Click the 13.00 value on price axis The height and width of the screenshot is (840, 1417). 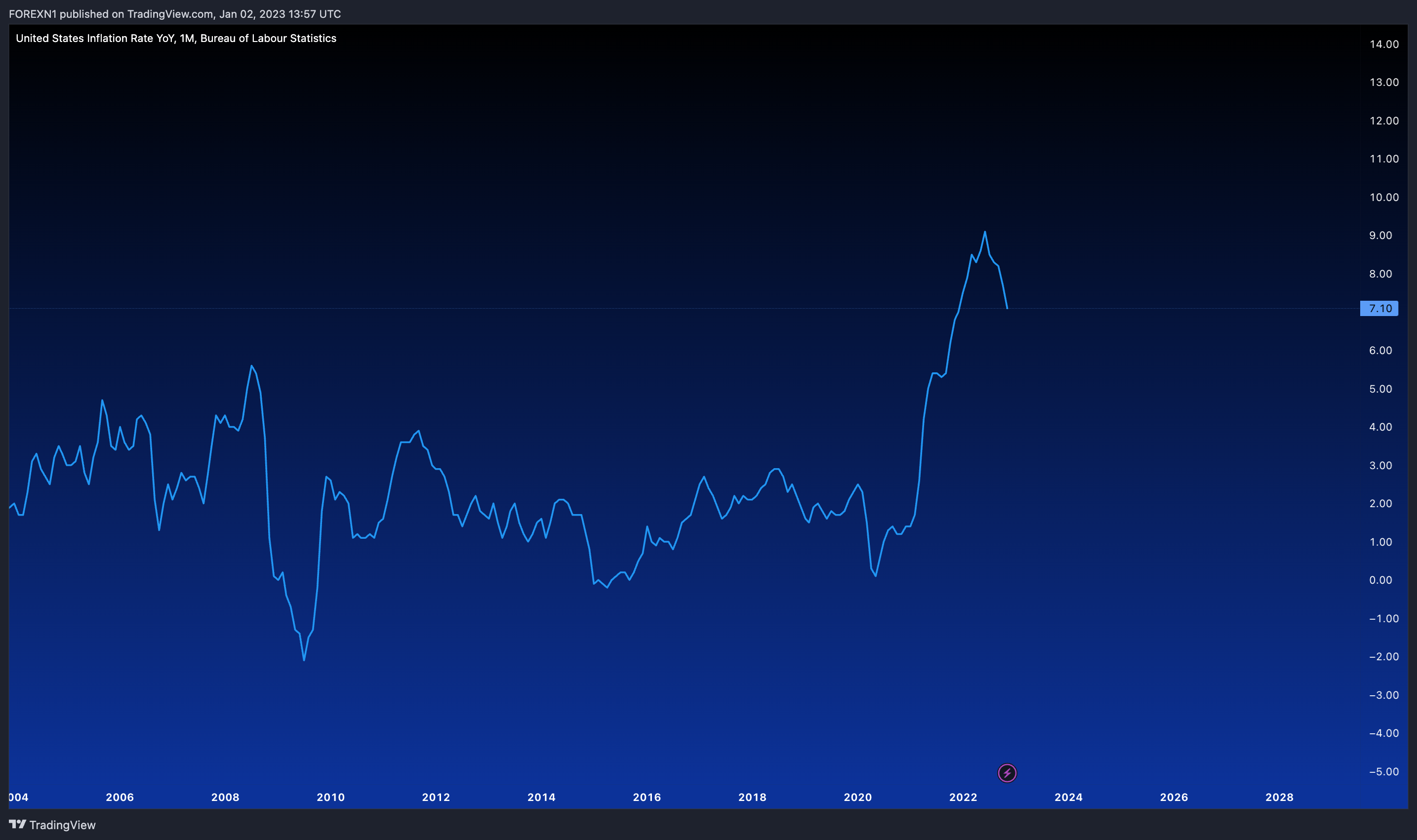point(1384,82)
